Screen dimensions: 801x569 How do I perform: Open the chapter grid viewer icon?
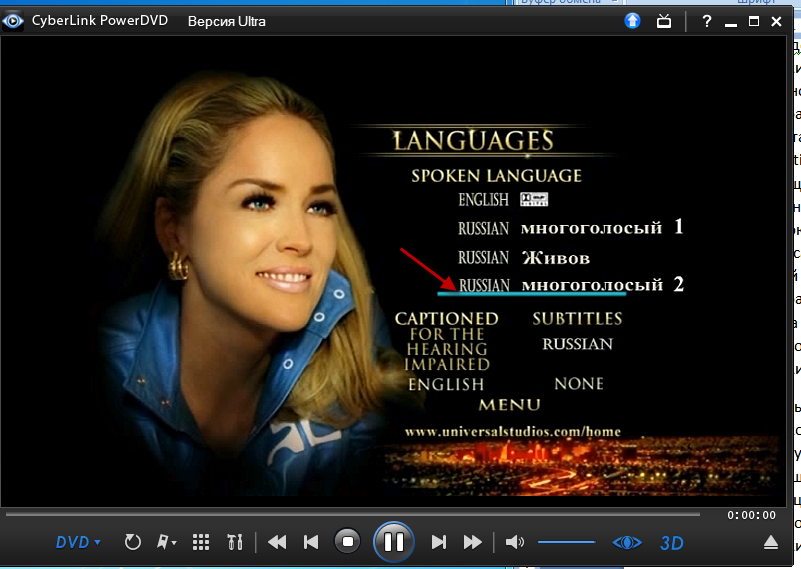(x=201, y=542)
